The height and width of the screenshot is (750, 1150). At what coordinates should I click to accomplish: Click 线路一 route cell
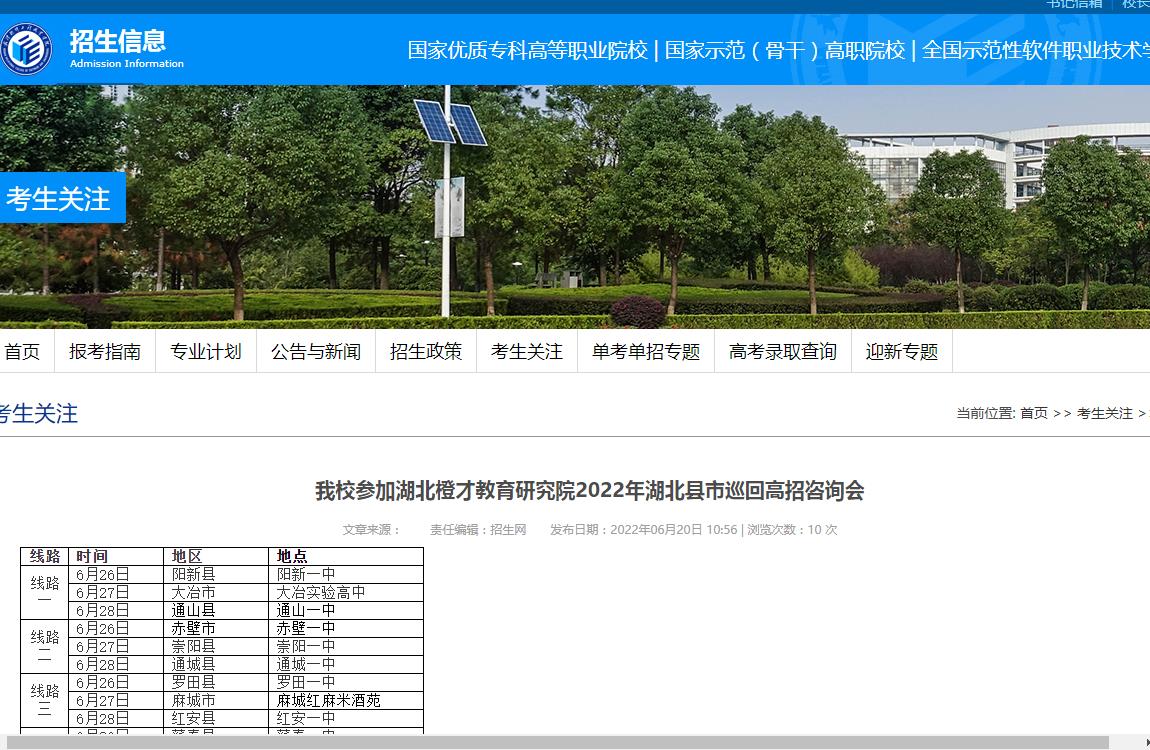[45, 592]
